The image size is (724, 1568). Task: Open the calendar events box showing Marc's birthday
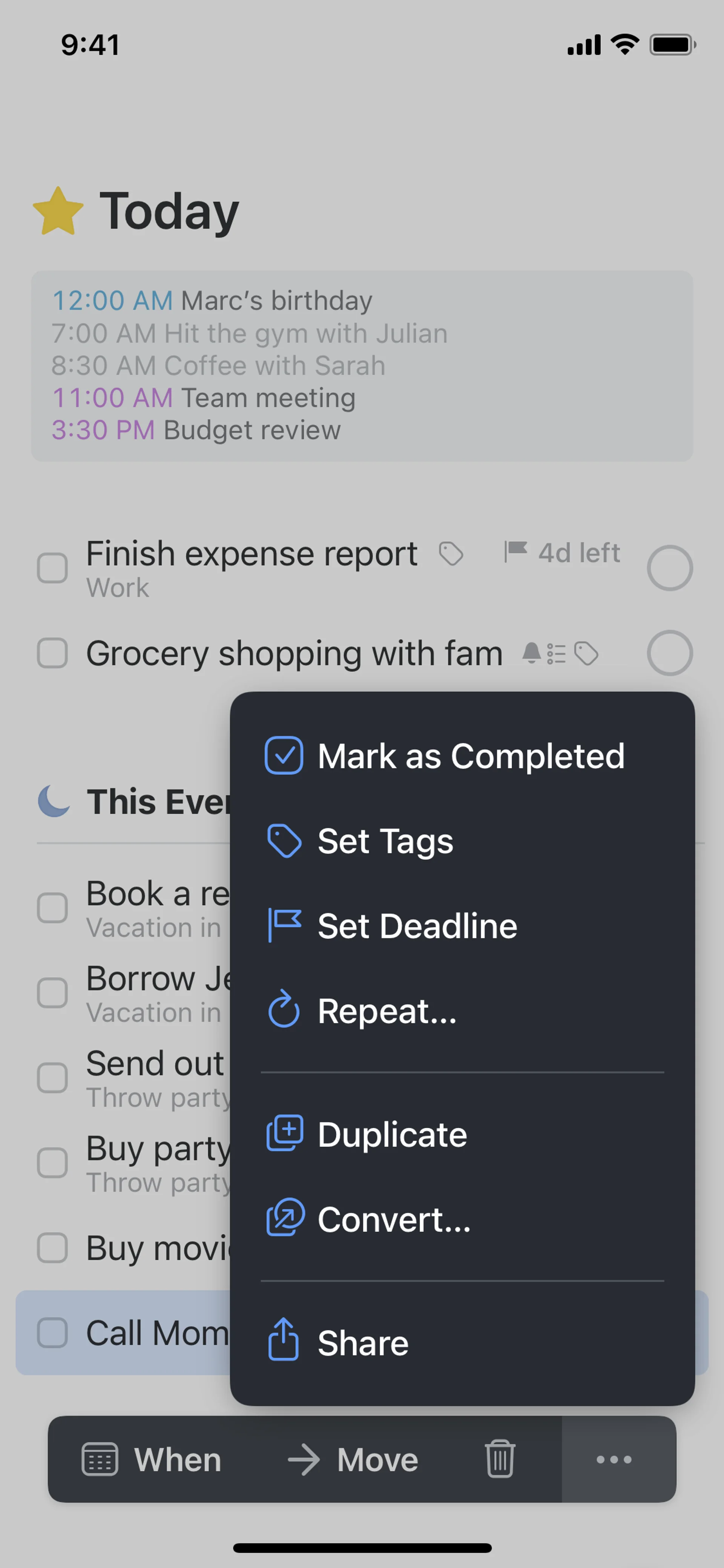[361, 366]
